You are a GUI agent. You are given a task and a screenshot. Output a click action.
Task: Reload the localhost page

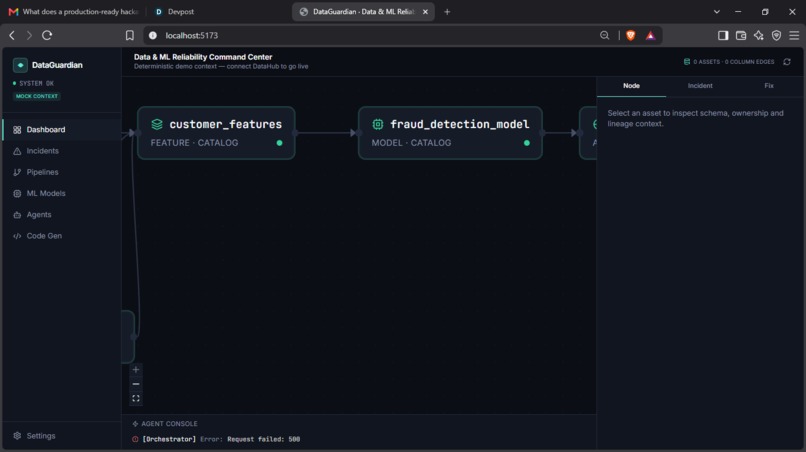pos(47,35)
